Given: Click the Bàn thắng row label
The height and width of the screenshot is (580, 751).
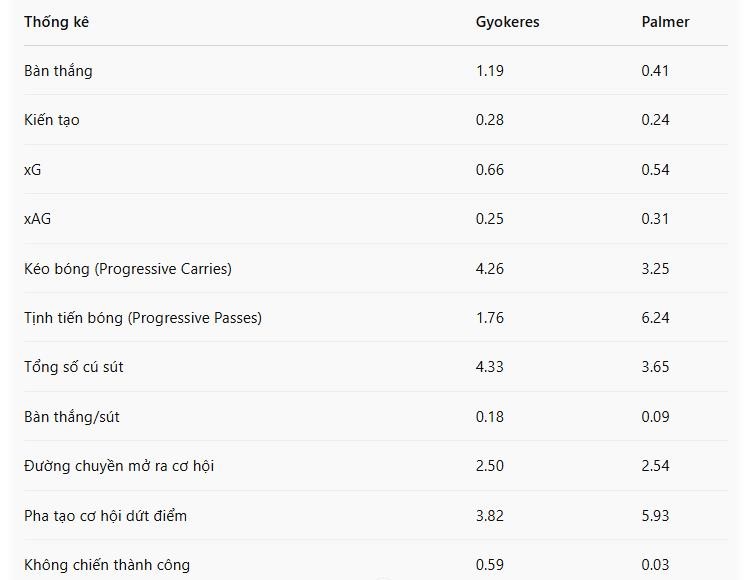Looking at the screenshot, I should coord(58,71).
